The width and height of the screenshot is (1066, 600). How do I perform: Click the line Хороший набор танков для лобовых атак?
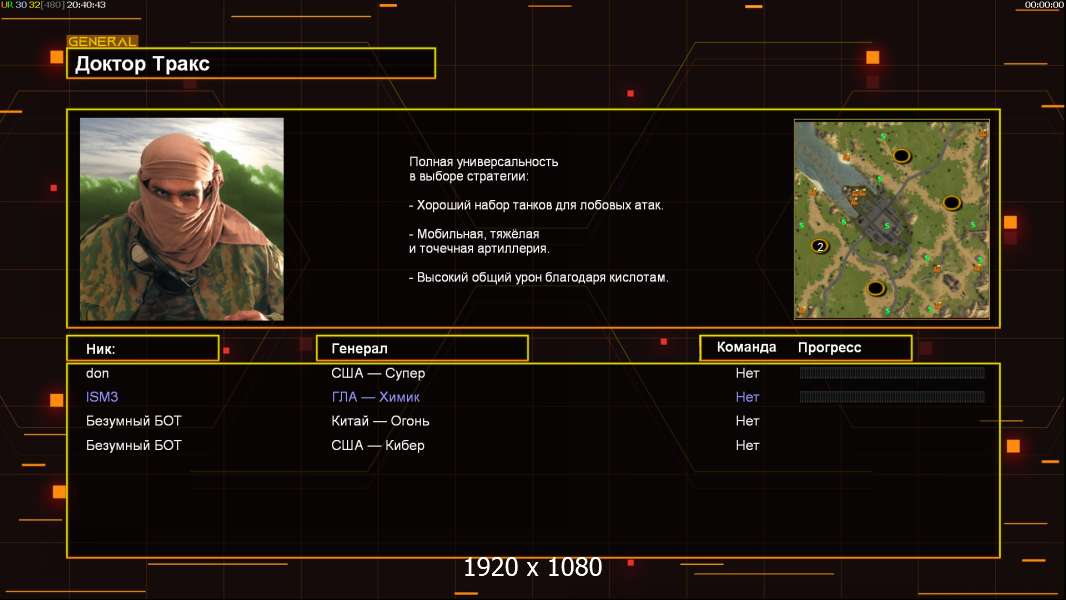coord(536,205)
